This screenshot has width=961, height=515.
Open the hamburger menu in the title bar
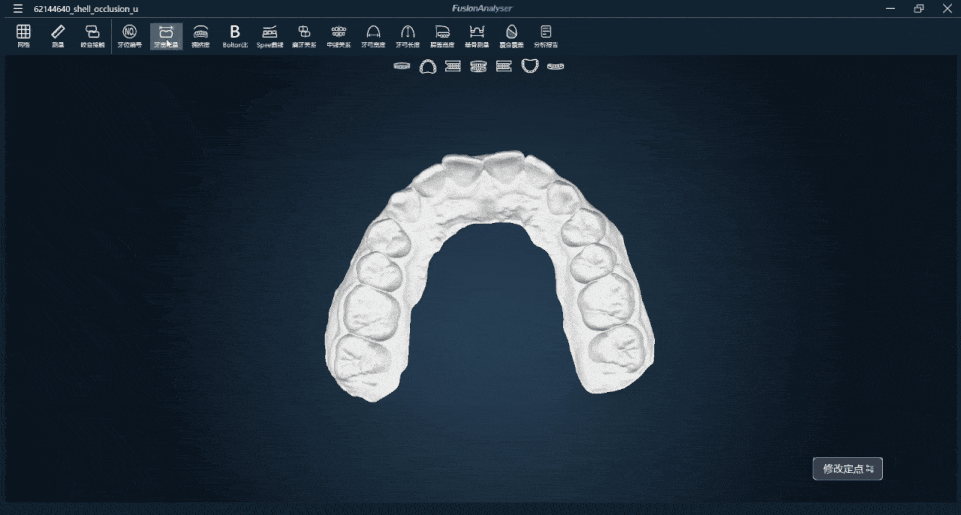click(17, 8)
